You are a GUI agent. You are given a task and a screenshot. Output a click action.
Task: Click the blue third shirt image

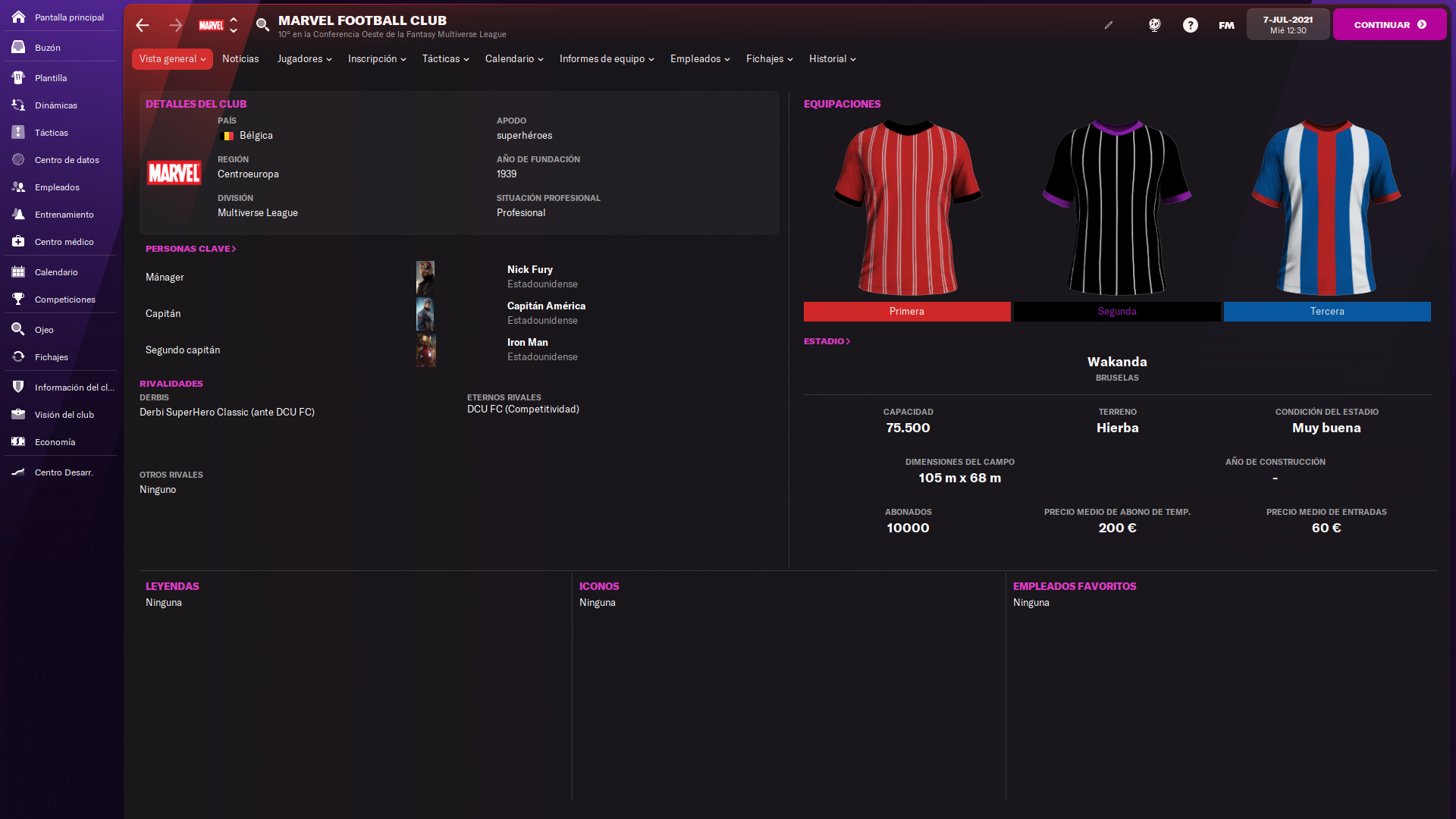[1326, 208]
